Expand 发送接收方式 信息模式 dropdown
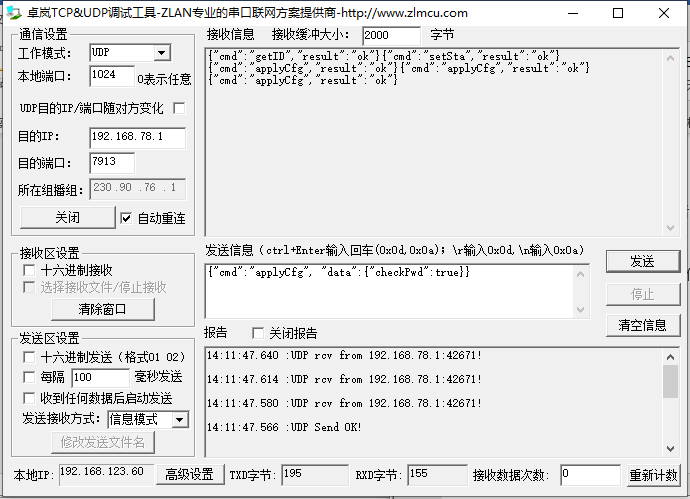This screenshot has height=499, width=690. [x=180, y=420]
